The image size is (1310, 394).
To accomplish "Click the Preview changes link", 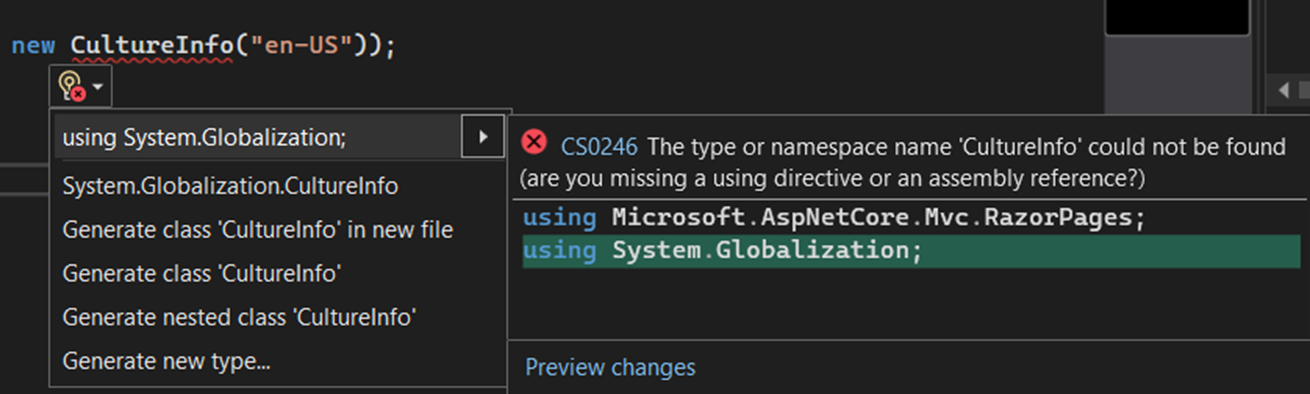I will coord(610,367).
